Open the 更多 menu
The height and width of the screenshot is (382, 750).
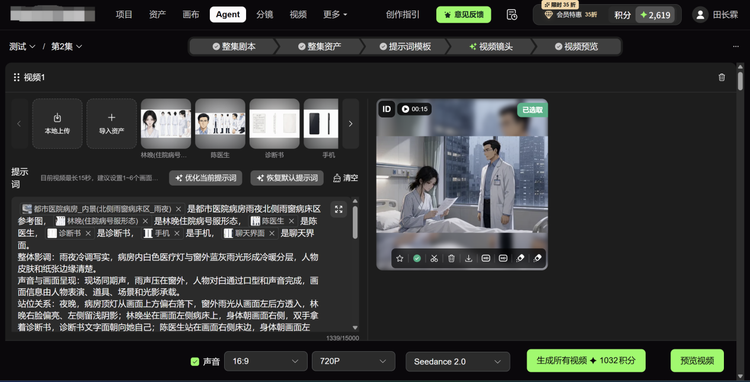coord(335,14)
